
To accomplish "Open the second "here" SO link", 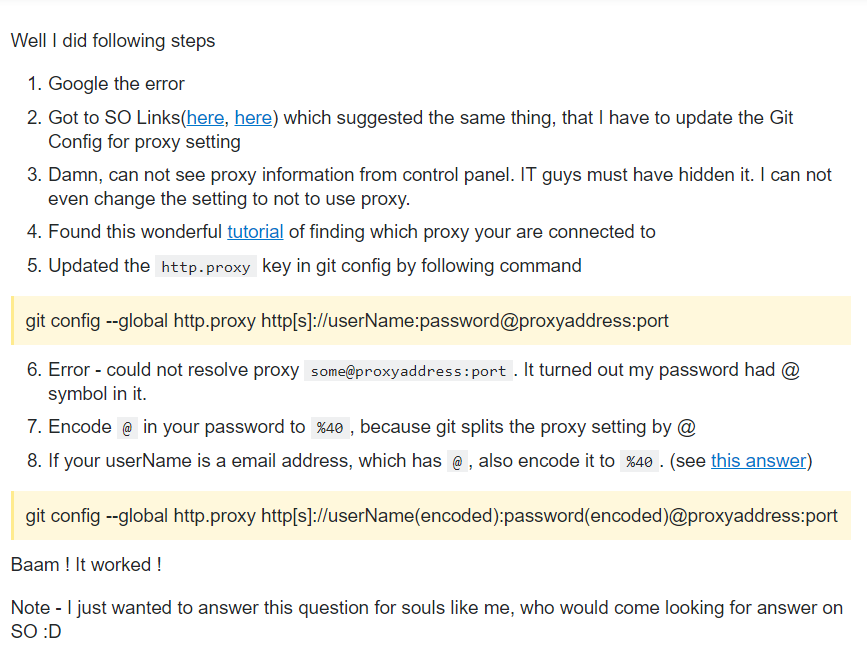I will pyautogui.click(x=253, y=118).
